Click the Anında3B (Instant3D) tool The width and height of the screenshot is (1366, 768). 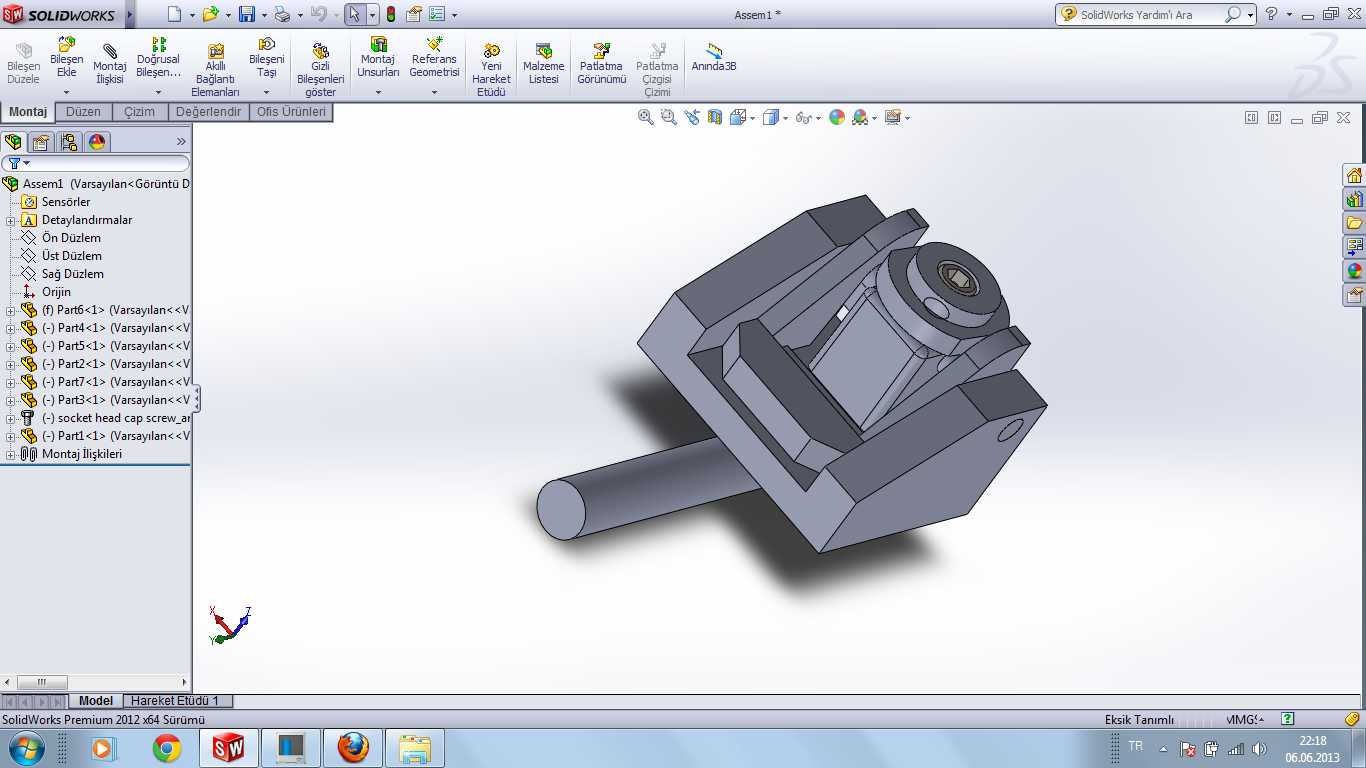[x=714, y=50]
